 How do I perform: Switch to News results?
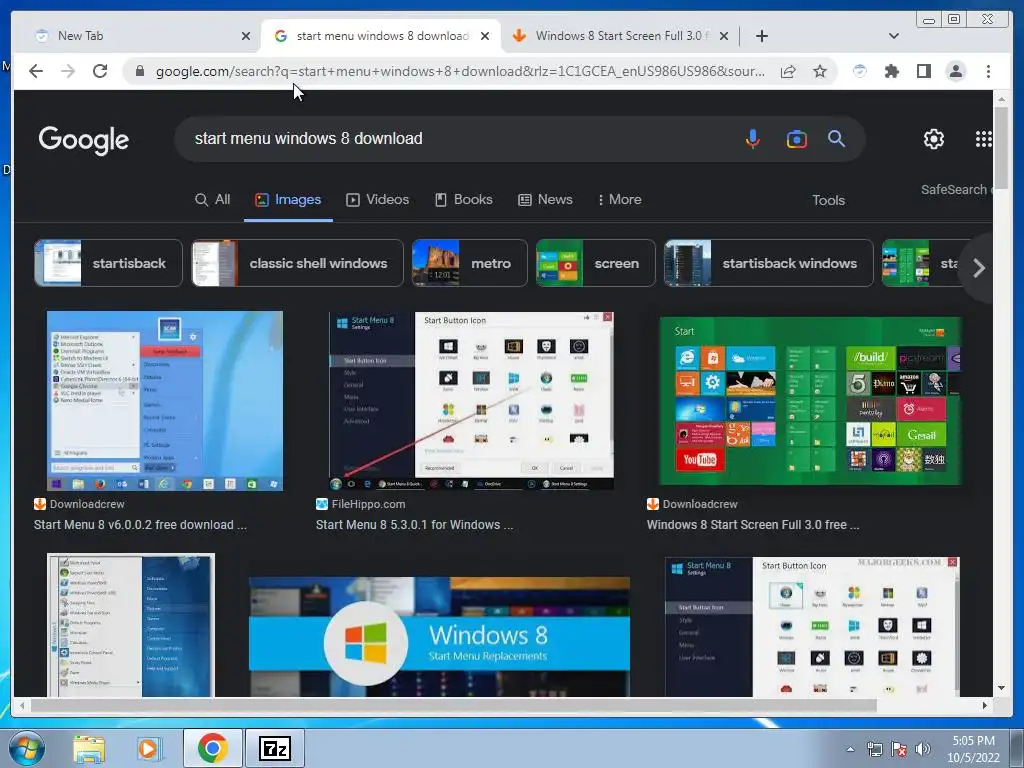[545, 200]
